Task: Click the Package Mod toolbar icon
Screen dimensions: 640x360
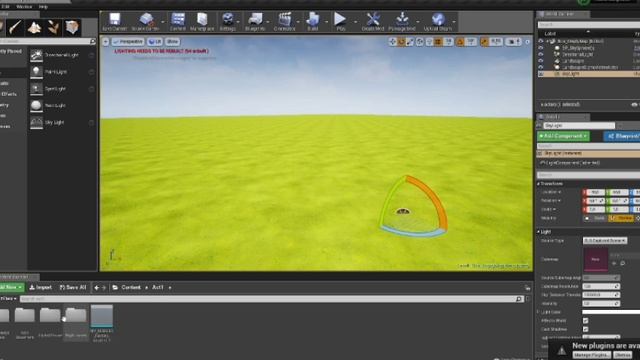Action: pos(402,22)
